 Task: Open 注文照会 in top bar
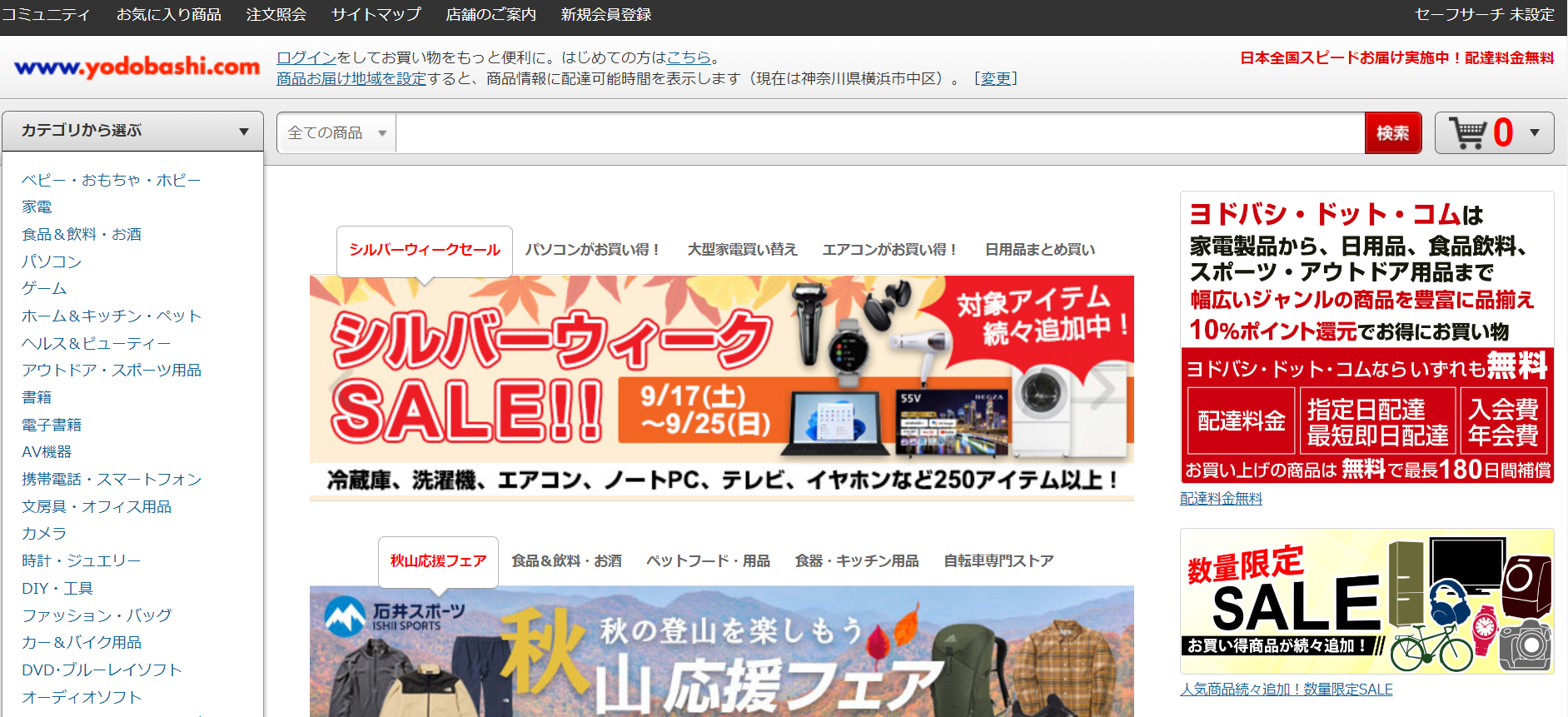[276, 14]
